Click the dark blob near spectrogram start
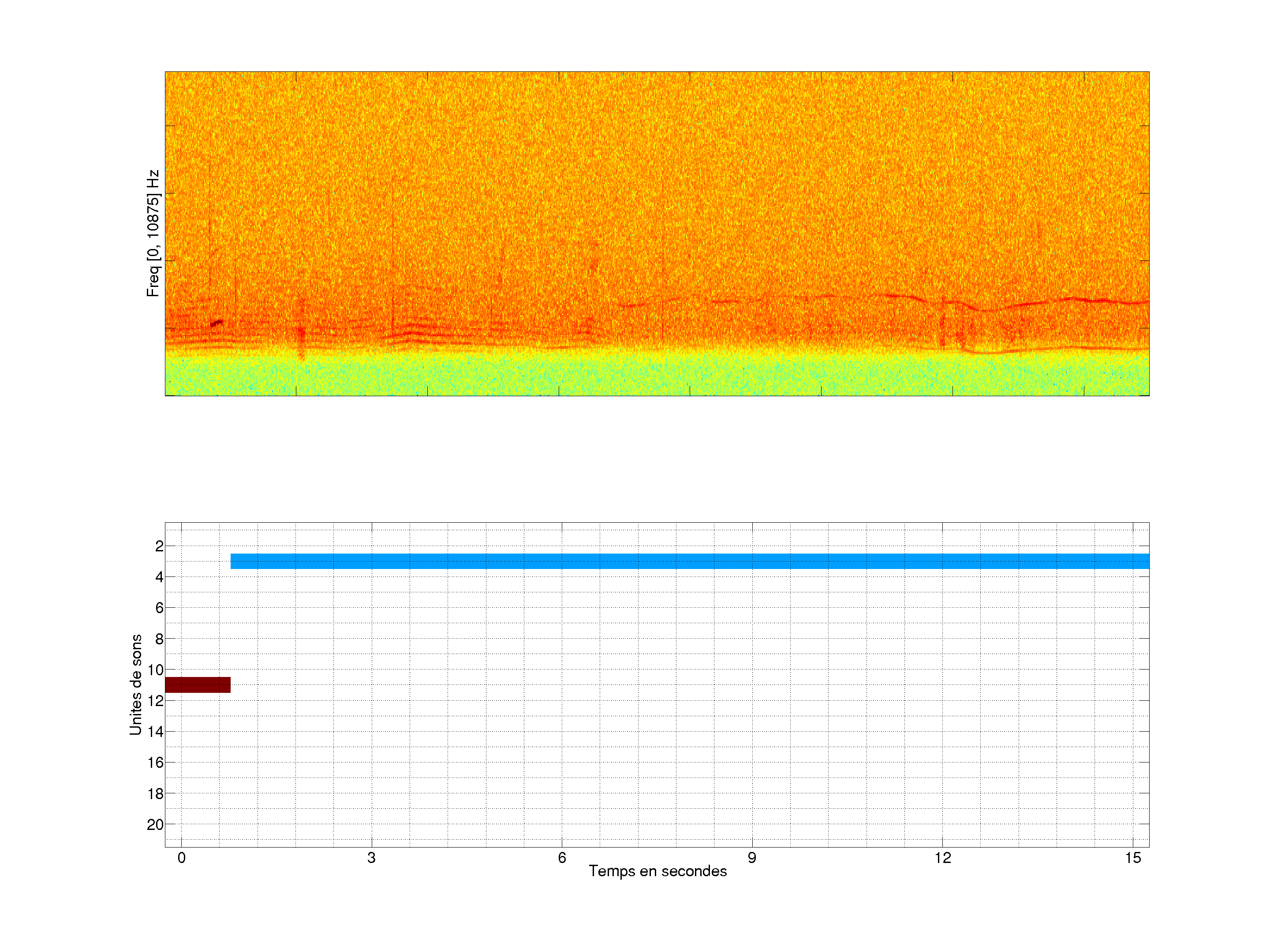Viewport: 1270px width, 952px height. click(217, 323)
